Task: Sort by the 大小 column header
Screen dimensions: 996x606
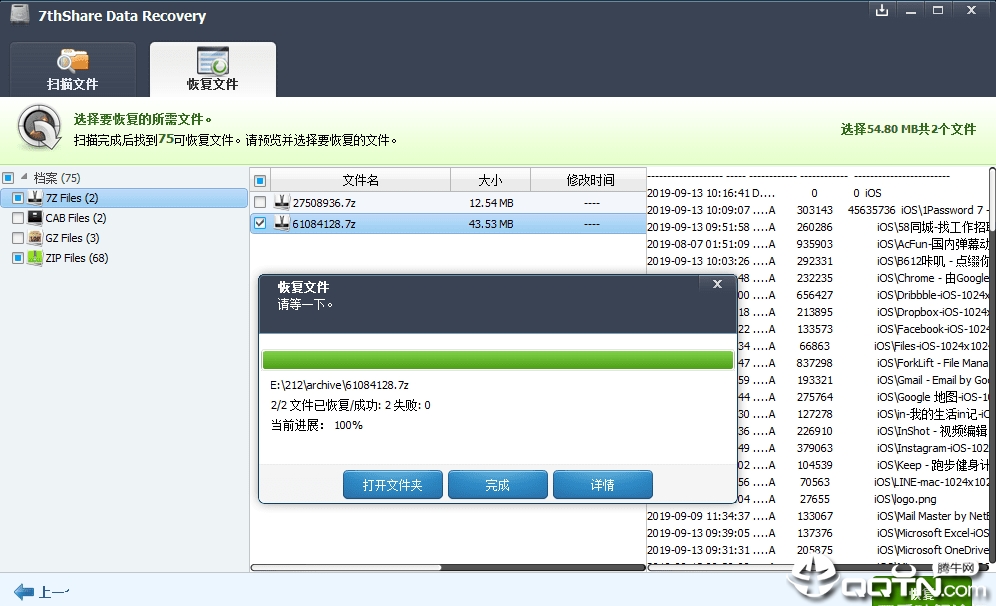Action: click(x=490, y=180)
